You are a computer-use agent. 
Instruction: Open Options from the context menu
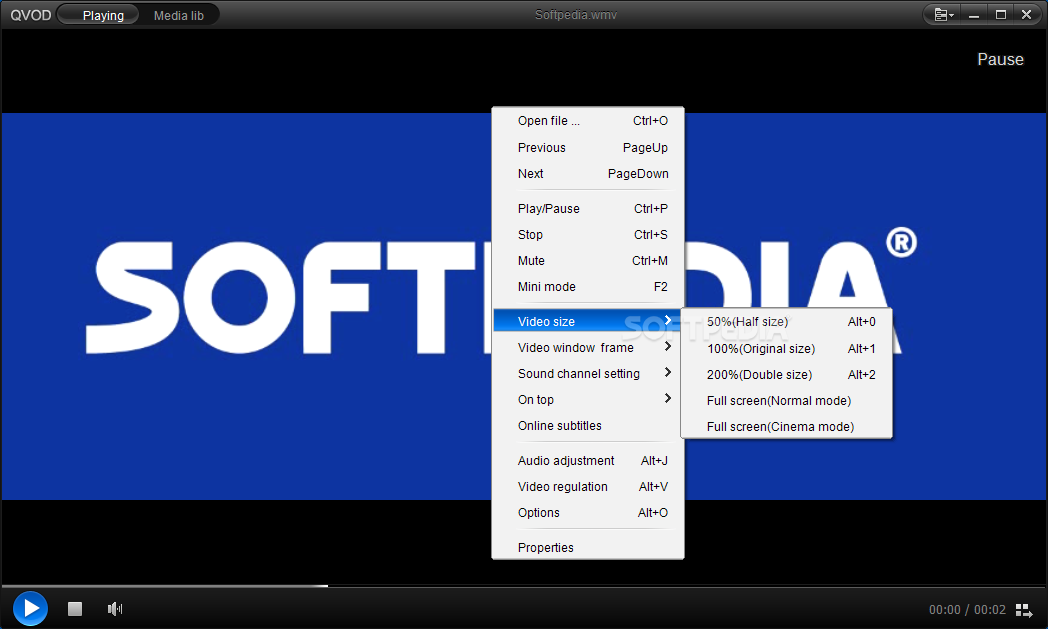click(x=588, y=513)
